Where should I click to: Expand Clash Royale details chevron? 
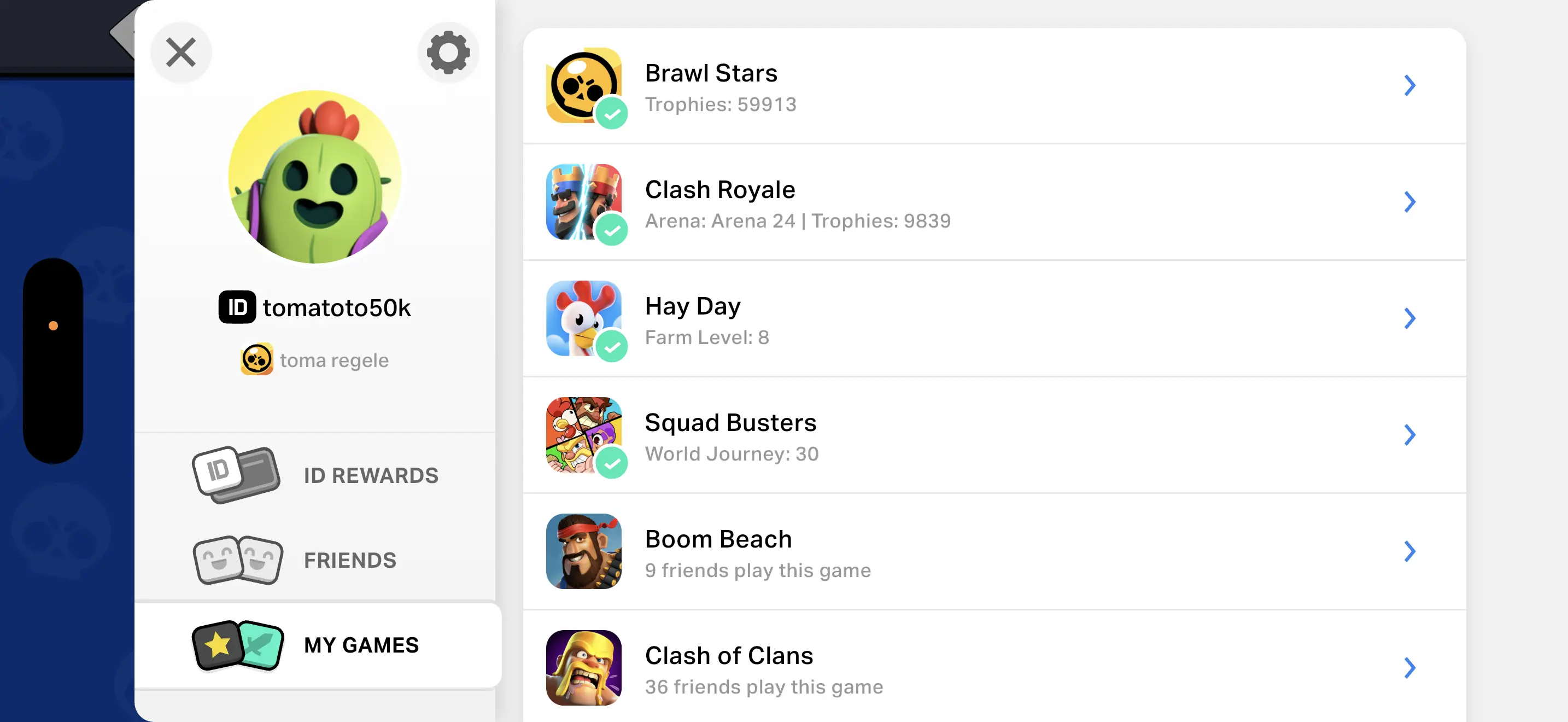point(1409,201)
